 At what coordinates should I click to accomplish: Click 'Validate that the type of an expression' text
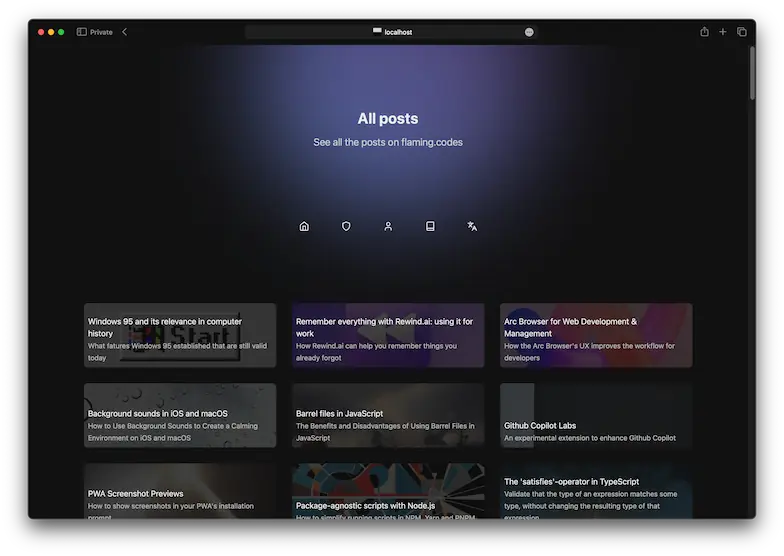point(590,503)
